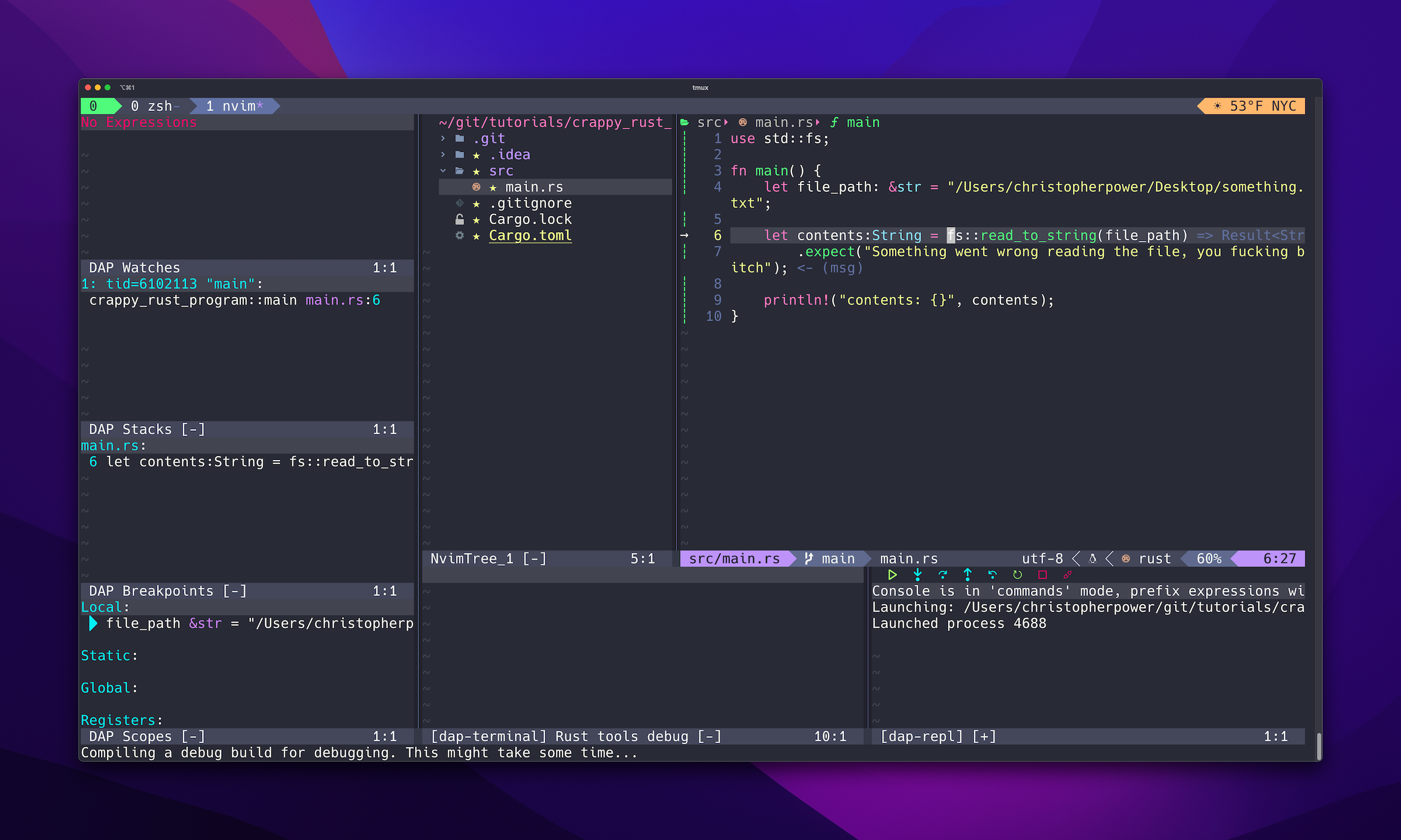Click the DAP continue (play) icon
Image resolution: width=1401 pixels, height=840 pixels.
(x=892, y=575)
